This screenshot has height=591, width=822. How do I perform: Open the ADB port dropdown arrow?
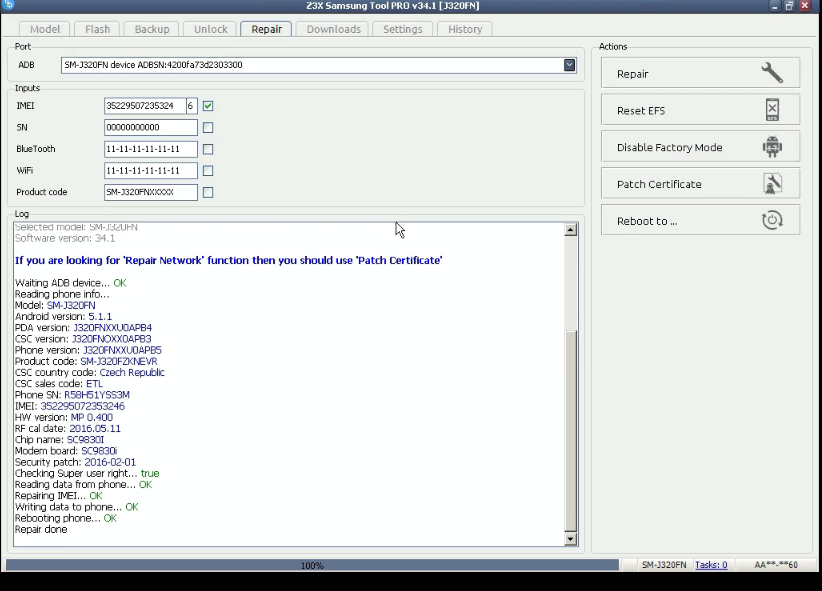pyautogui.click(x=569, y=65)
